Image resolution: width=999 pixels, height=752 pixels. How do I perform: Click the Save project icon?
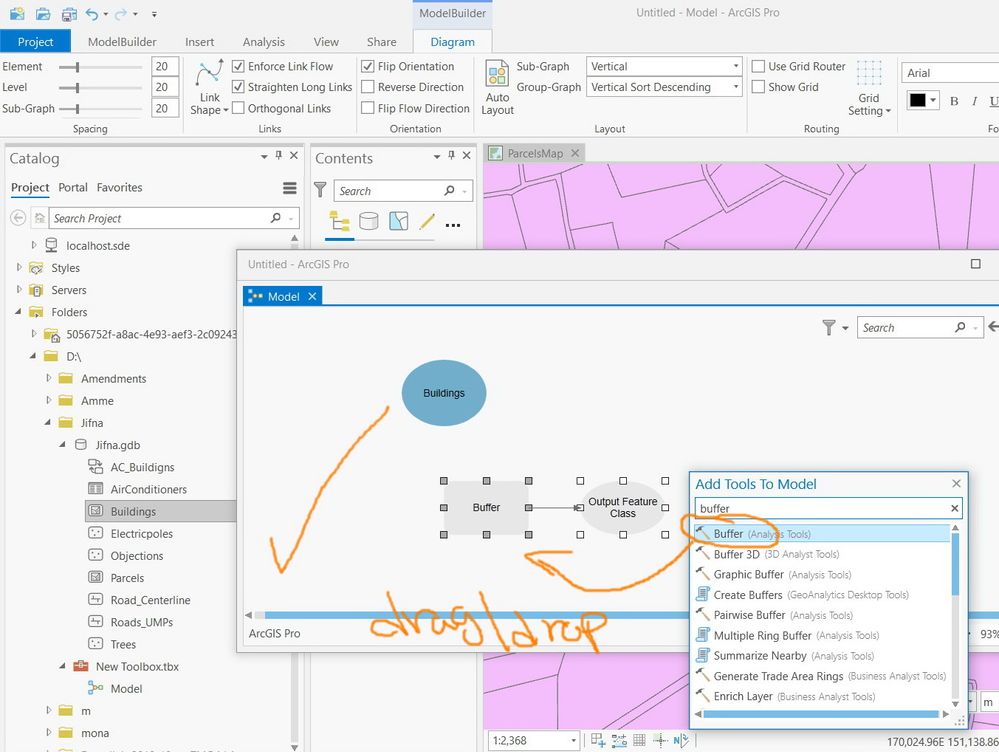(69, 13)
